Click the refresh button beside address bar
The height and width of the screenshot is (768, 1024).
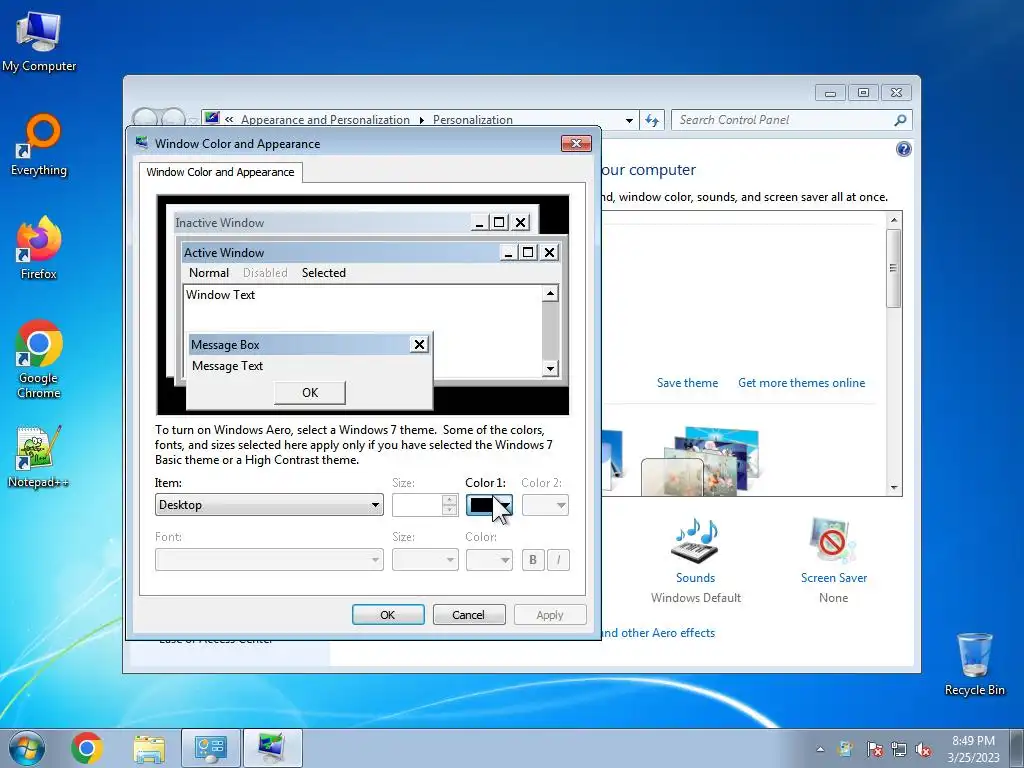click(652, 120)
